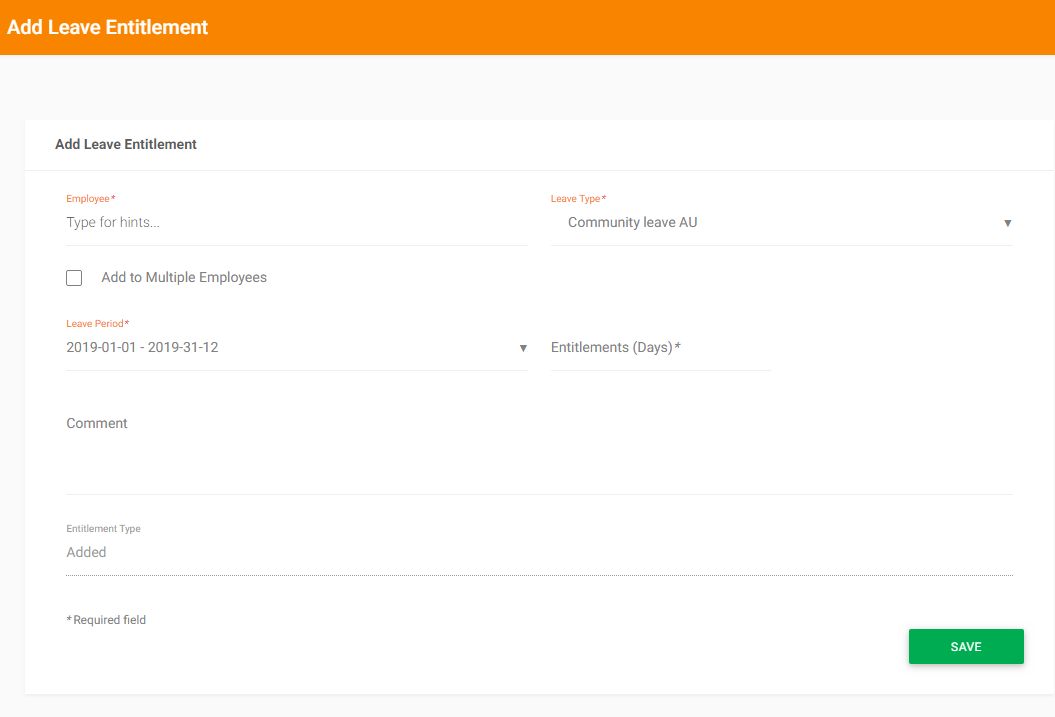
Task: Click the 'Add Leave Entitlement' card heading
Action: [x=126, y=145]
